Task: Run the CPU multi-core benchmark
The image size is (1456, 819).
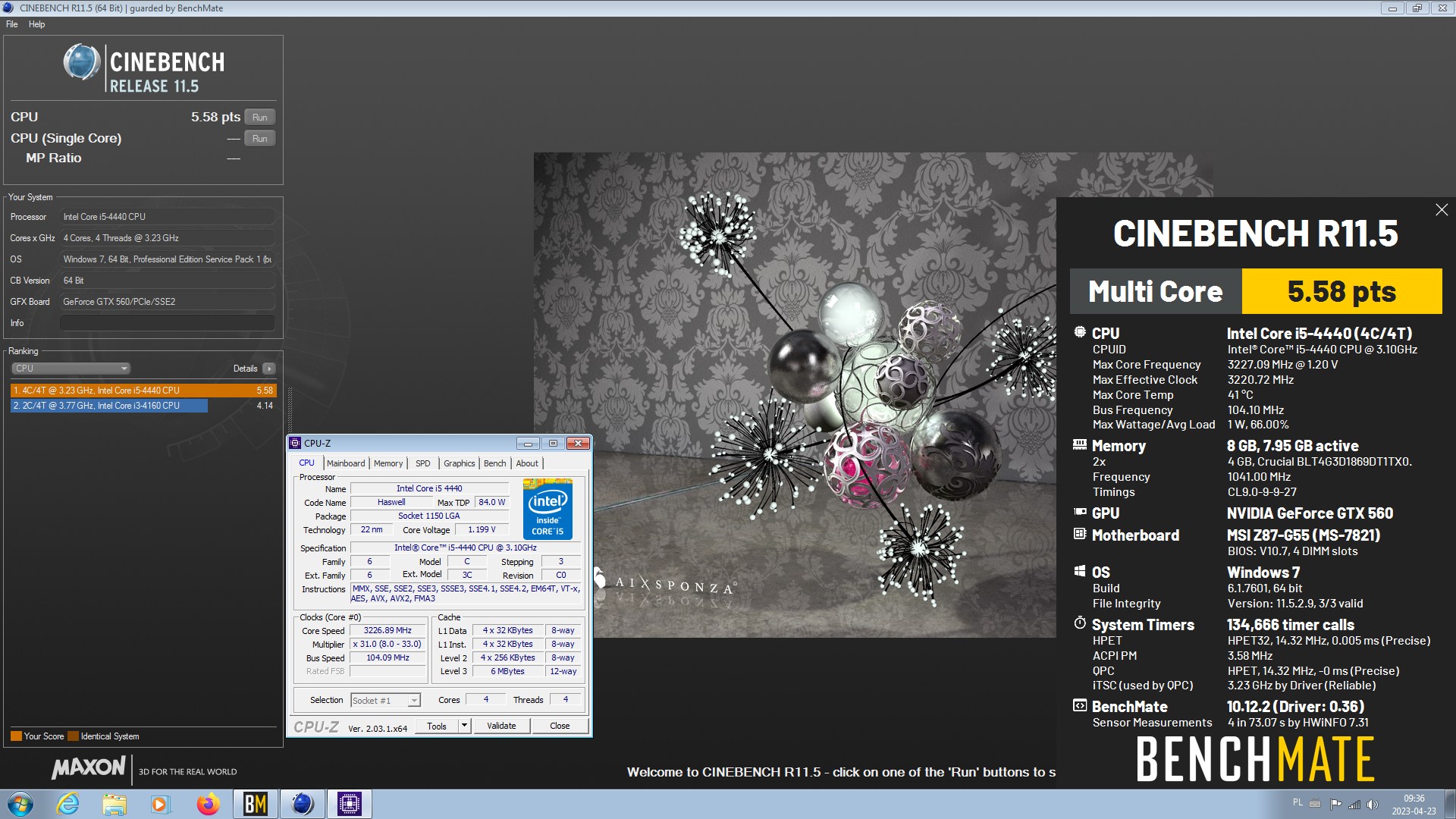Action: tap(259, 118)
